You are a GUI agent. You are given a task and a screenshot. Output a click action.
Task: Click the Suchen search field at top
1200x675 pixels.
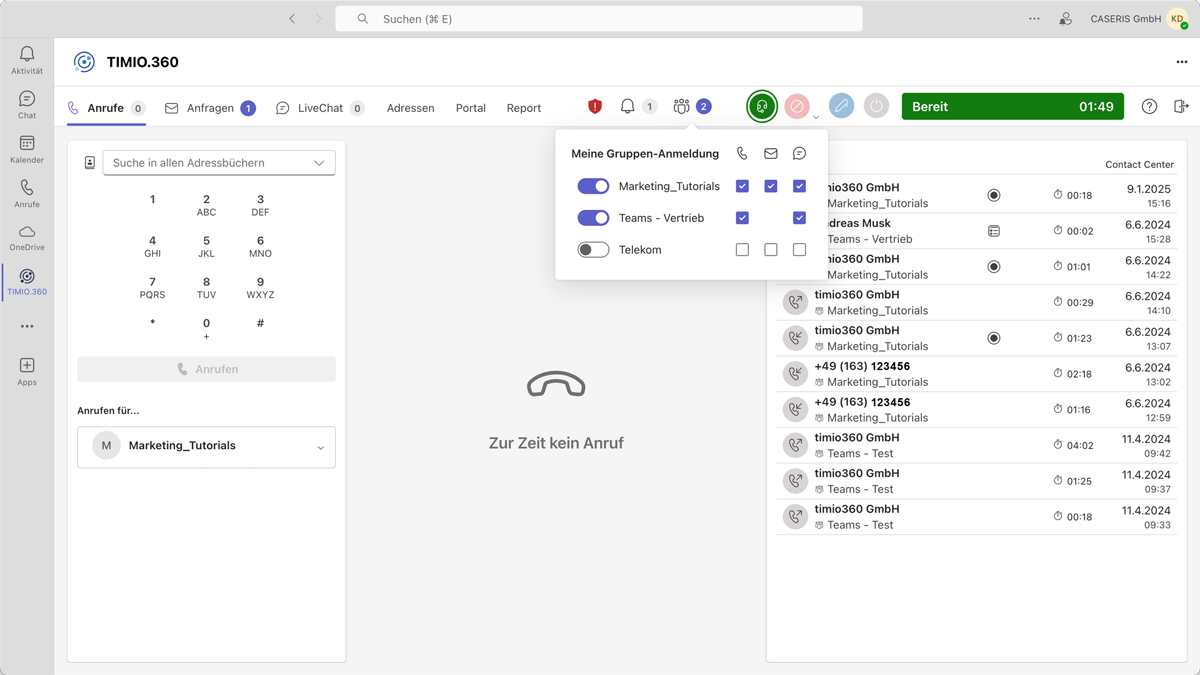[x=598, y=19]
